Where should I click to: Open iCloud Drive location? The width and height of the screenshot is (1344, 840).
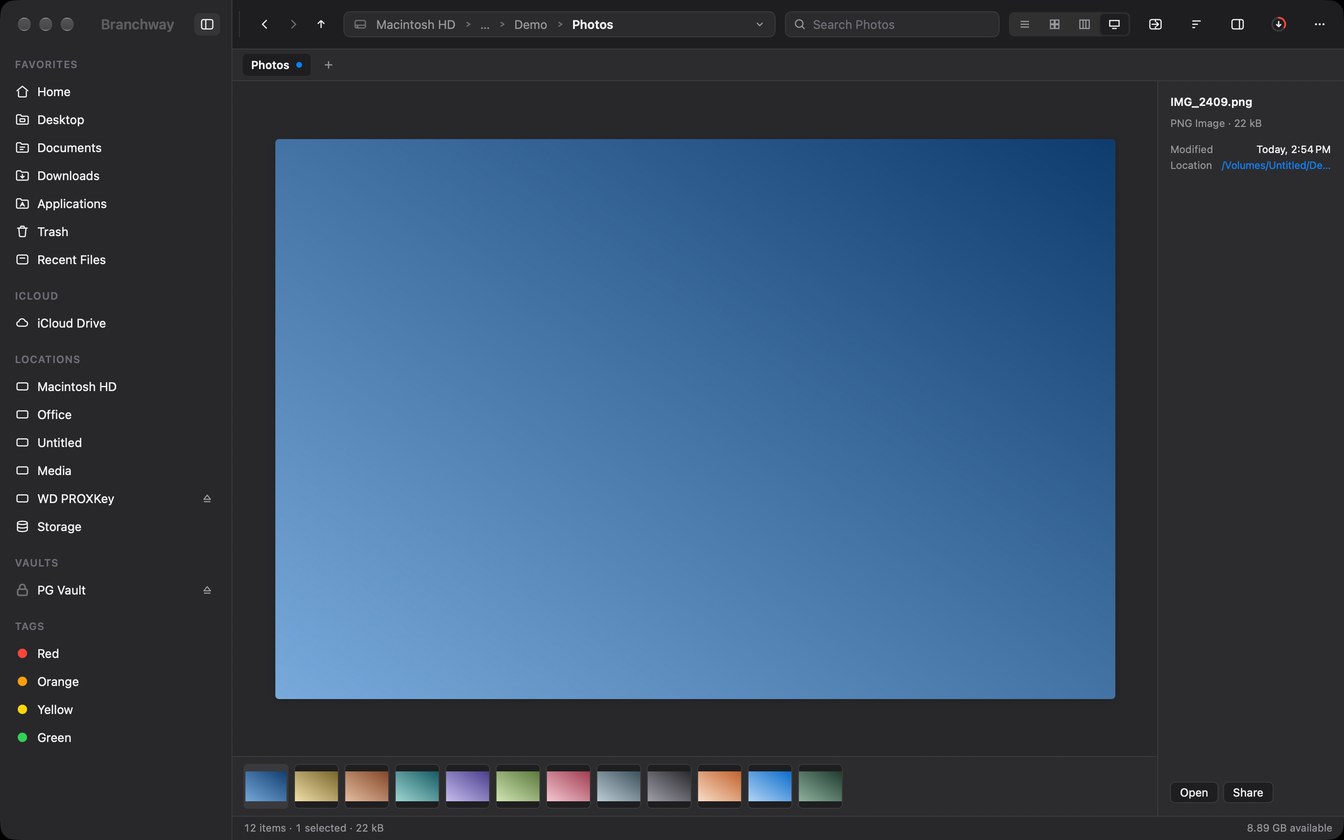(x=115, y=323)
